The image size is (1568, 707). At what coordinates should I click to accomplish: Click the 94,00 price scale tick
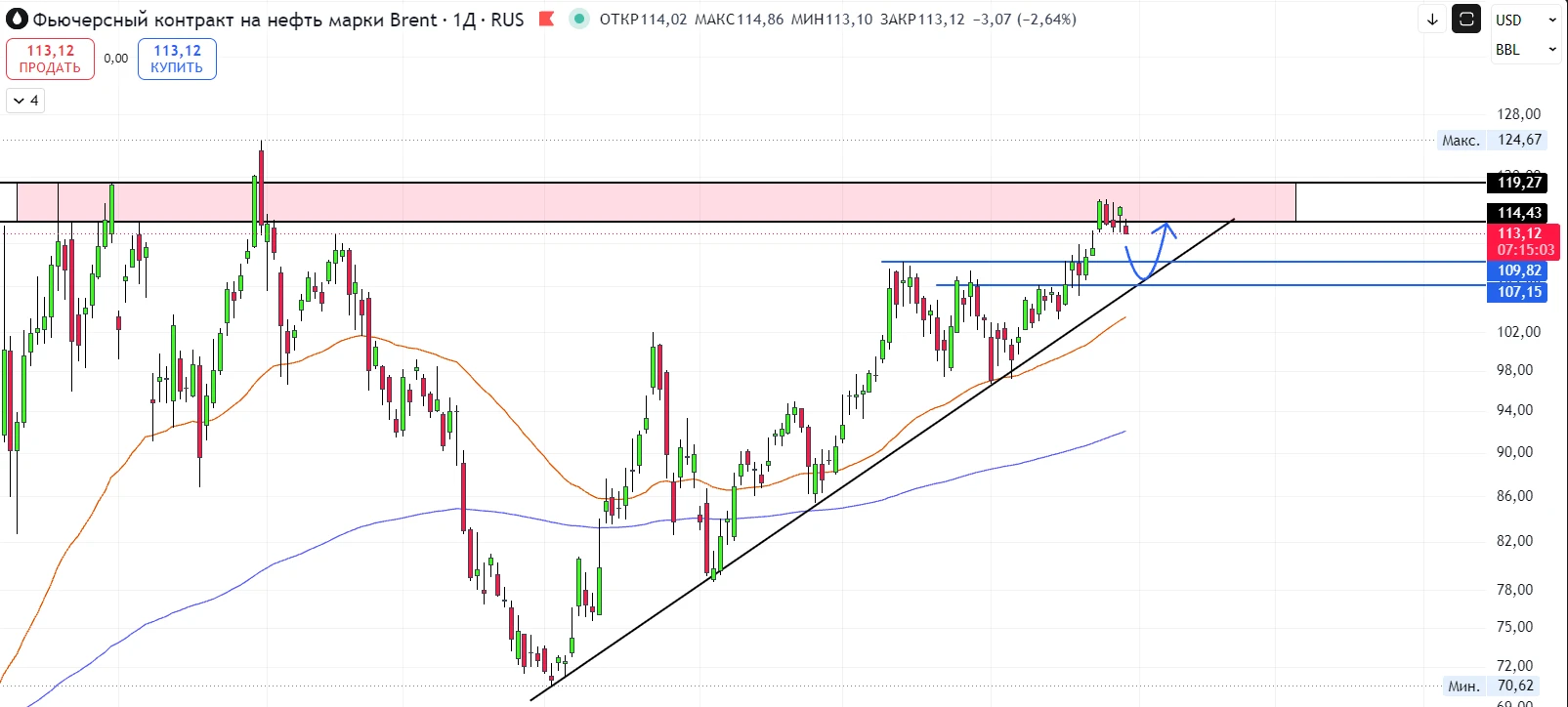click(1515, 410)
